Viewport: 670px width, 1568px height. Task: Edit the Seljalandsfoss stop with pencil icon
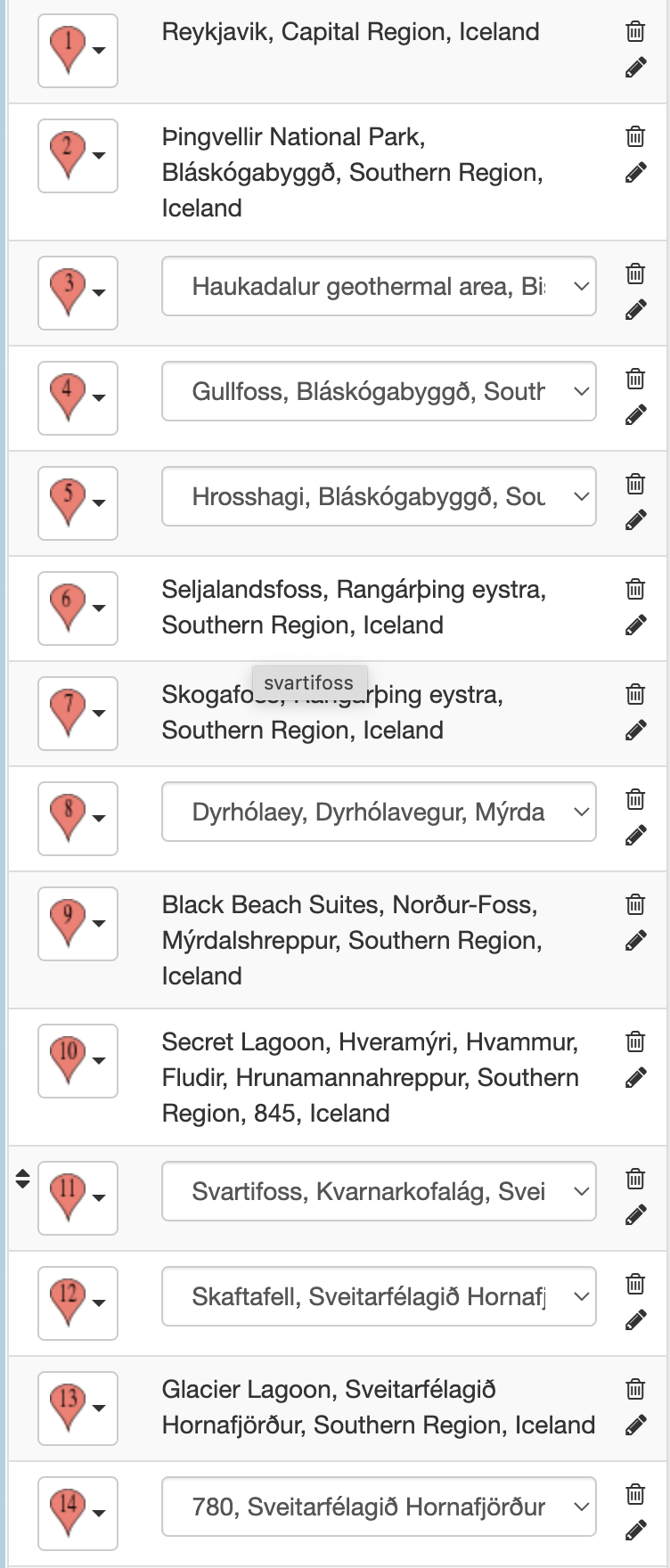[635, 625]
